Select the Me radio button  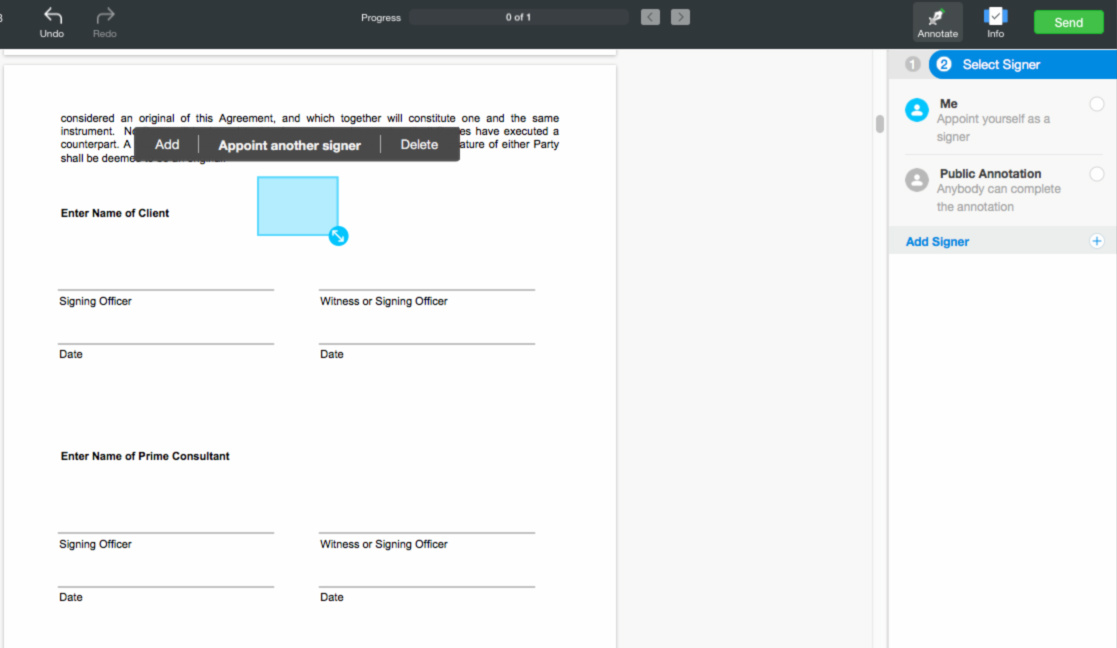[1096, 104]
